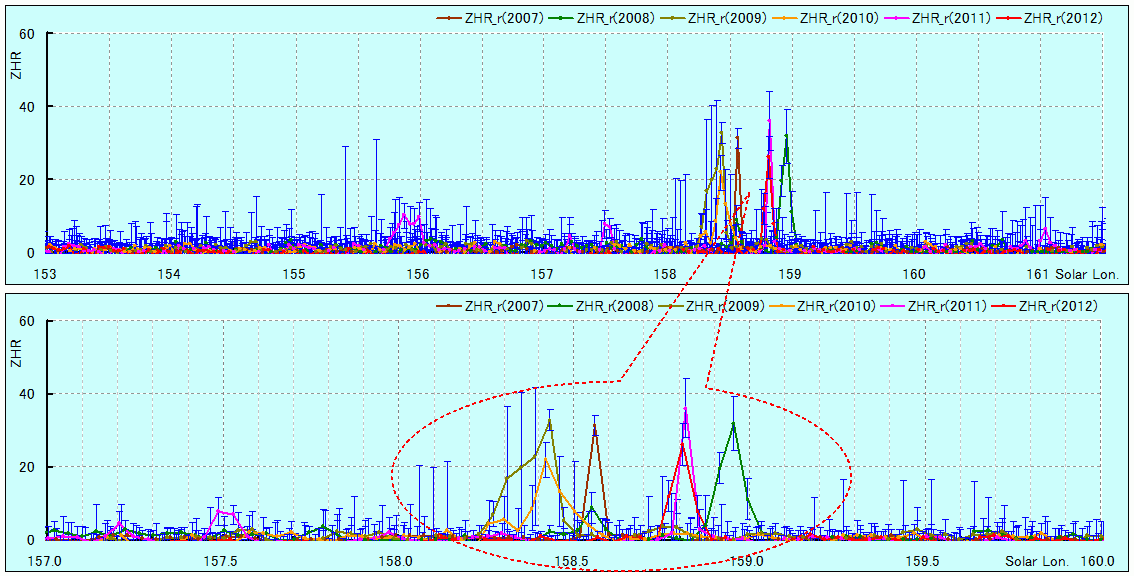
Task: Select ZHR_r(2010) legend entry in bottom chart
Action: click(x=822, y=306)
